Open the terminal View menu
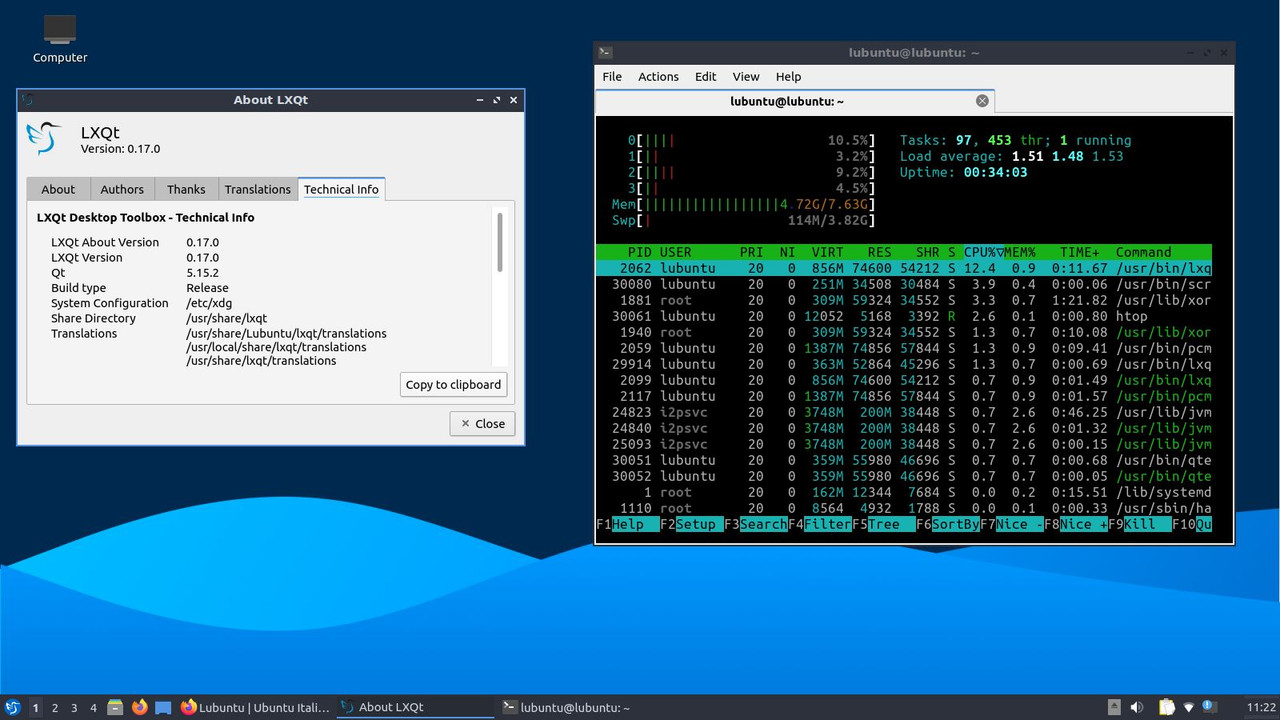This screenshot has width=1280, height=720. [x=746, y=77]
